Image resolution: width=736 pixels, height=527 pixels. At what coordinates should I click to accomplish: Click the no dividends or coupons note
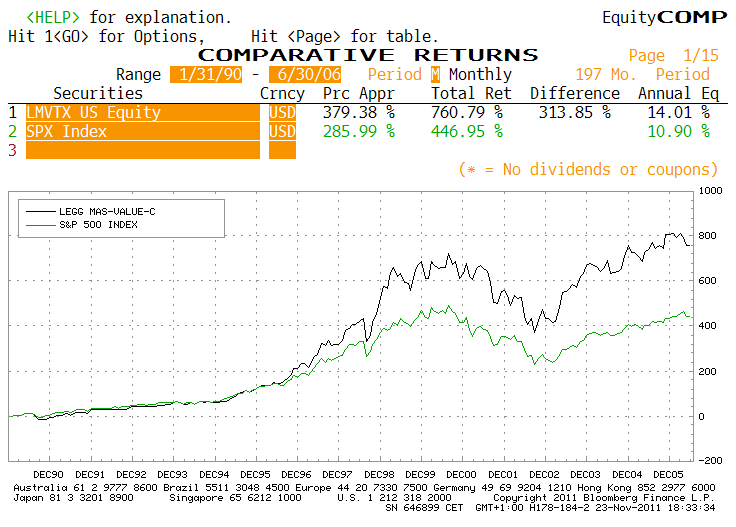tap(589, 169)
